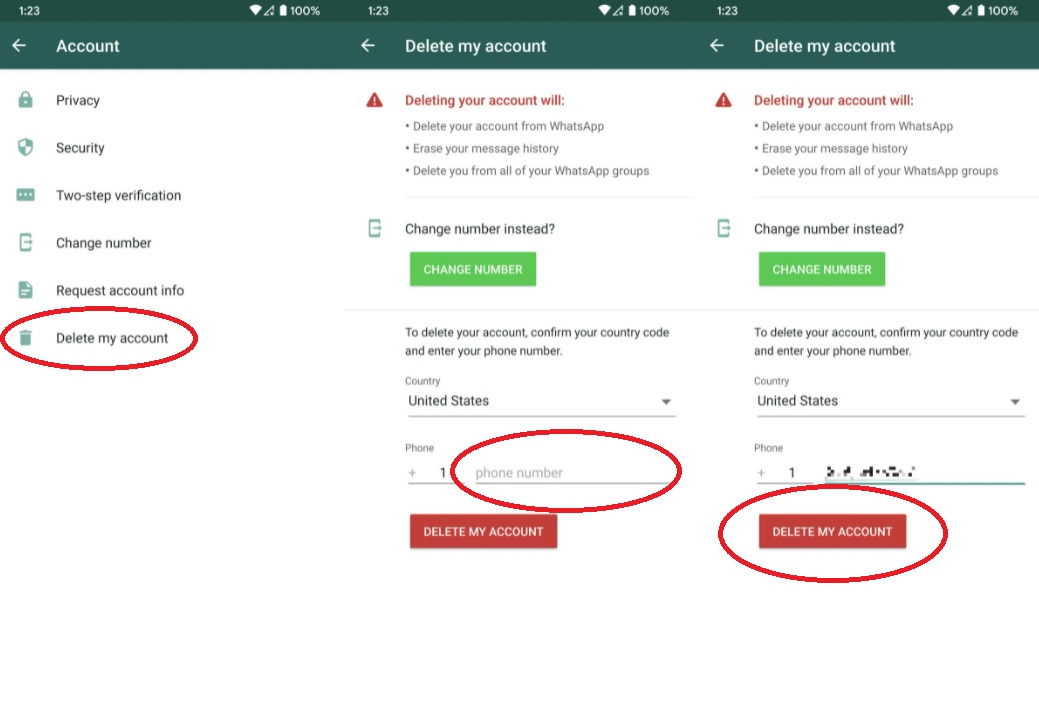This screenshot has width=1039, height=711.
Task: Select Delete my account menu item
Action: click(x=112, y=338)
